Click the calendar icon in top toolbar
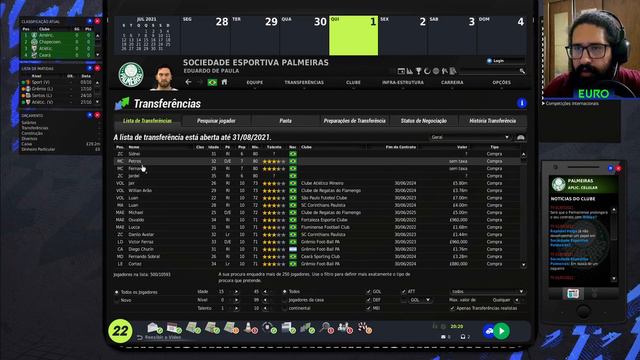The width and height of the screenshot is (640, 360). [401, 71]
